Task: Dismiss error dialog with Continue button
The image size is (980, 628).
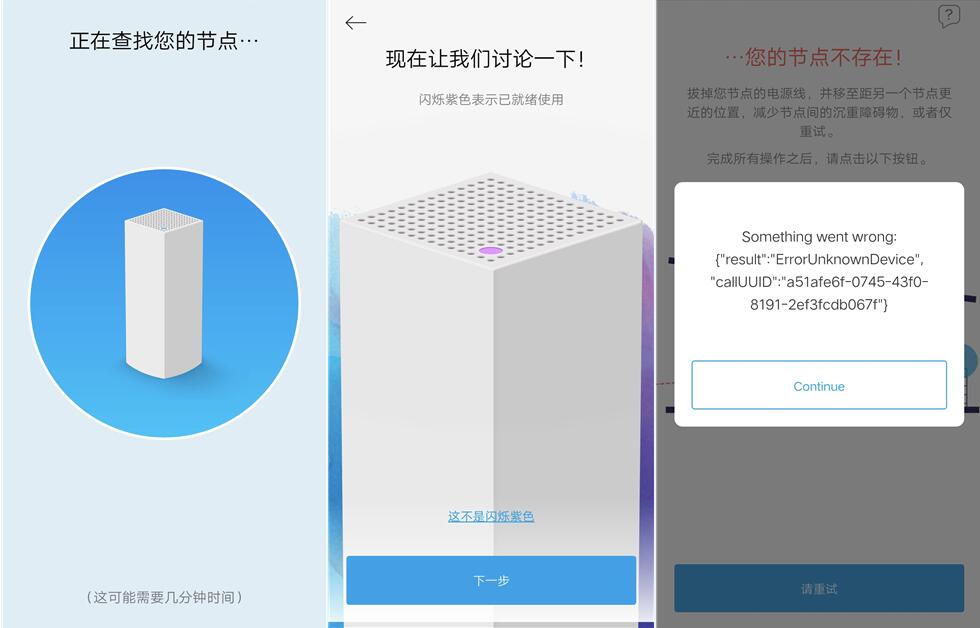Action: tap(819, 386)
